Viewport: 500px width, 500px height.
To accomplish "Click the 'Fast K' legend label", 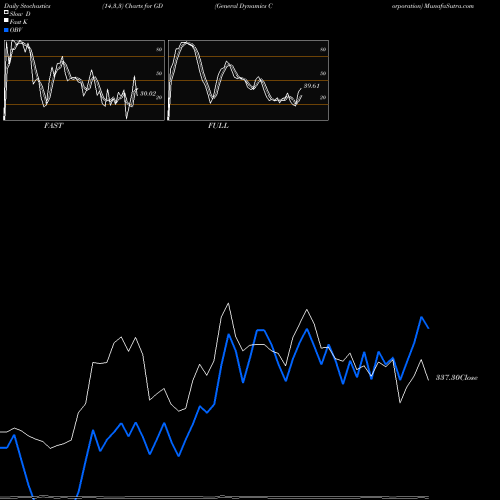I will tap(19, 22).
